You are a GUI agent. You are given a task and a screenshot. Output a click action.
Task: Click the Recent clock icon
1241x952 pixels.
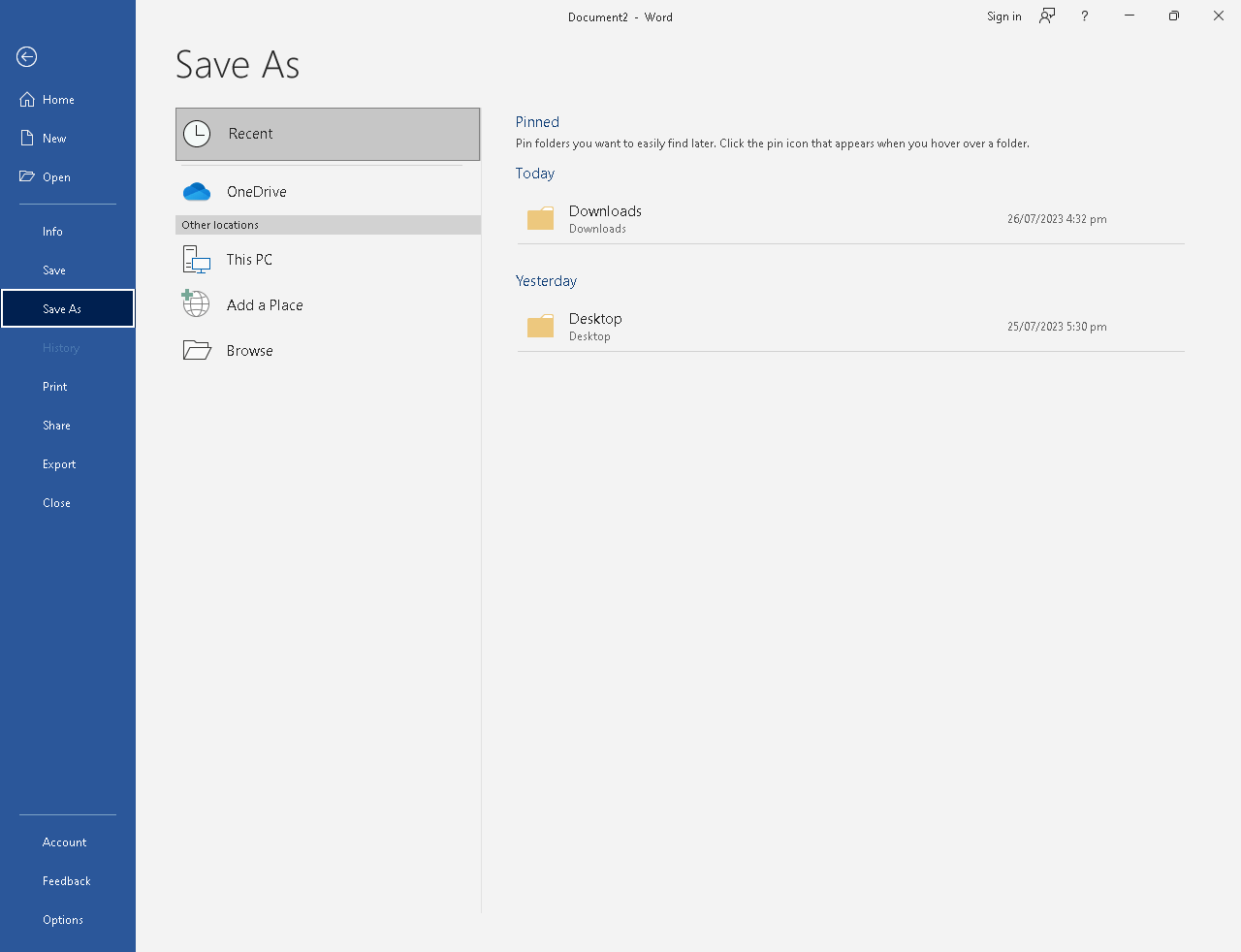pos(197,134)
